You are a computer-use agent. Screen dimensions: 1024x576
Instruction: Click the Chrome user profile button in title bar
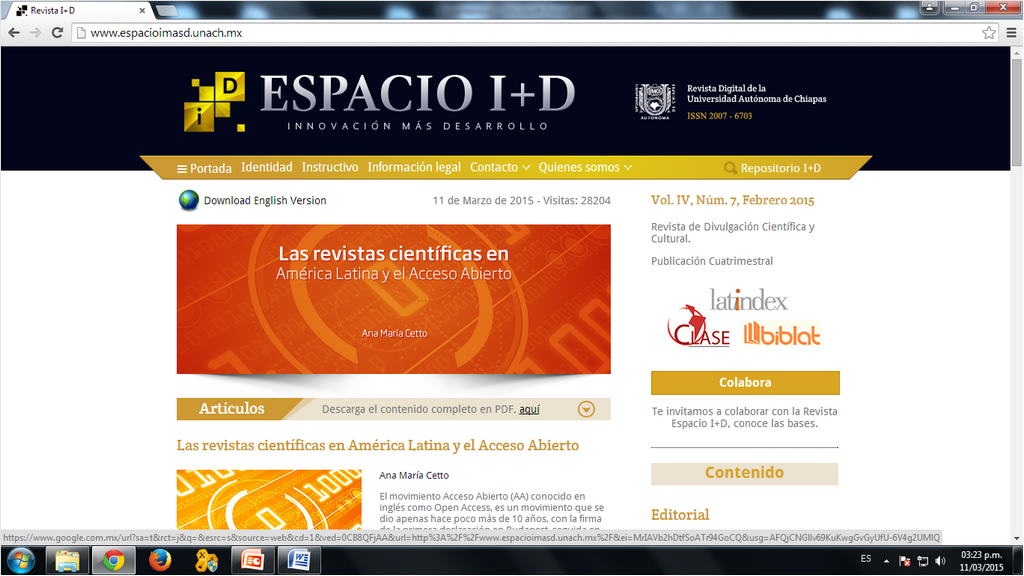[929, 7]
